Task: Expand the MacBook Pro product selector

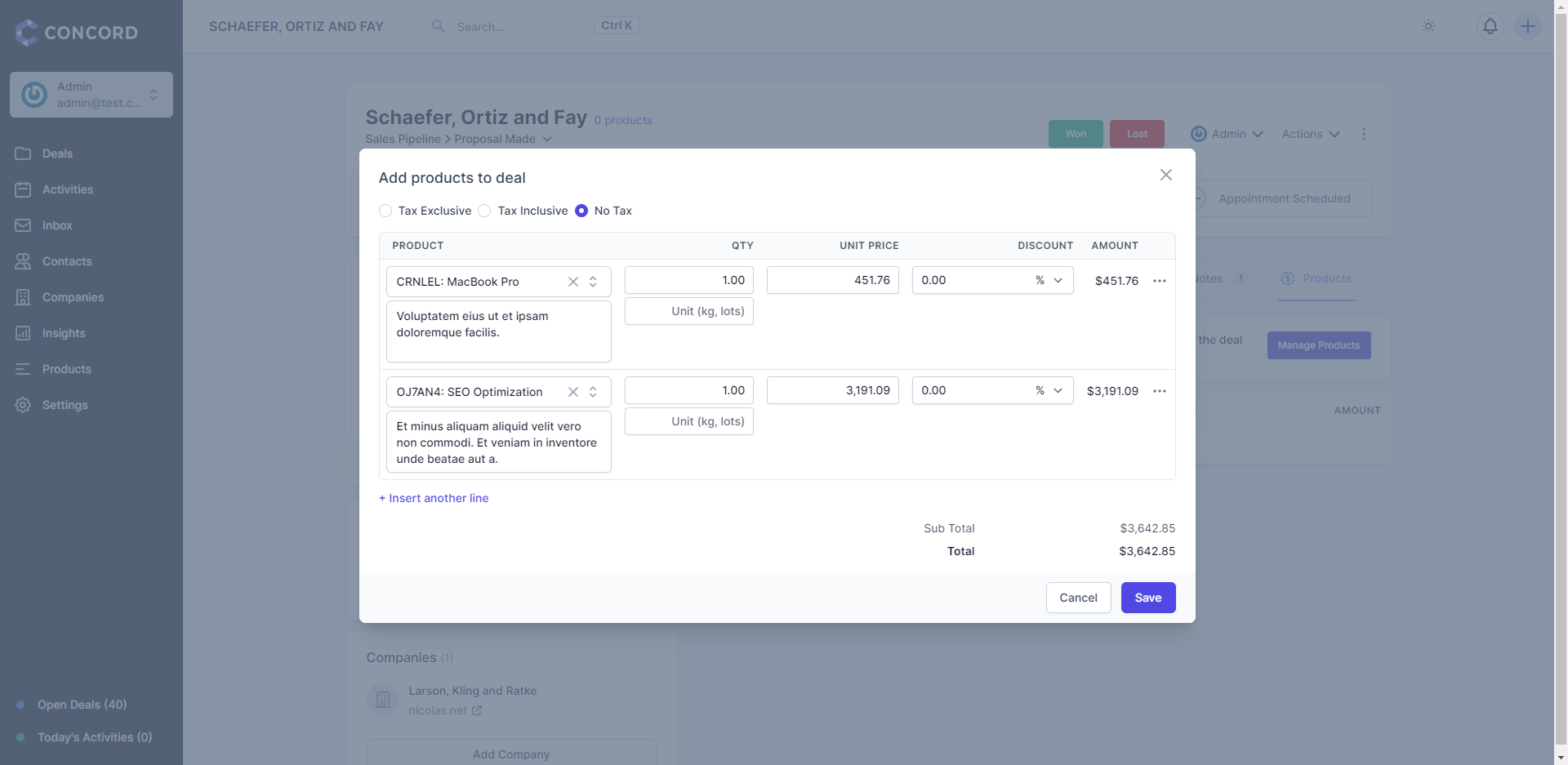Action: click(x=593, y=282)
